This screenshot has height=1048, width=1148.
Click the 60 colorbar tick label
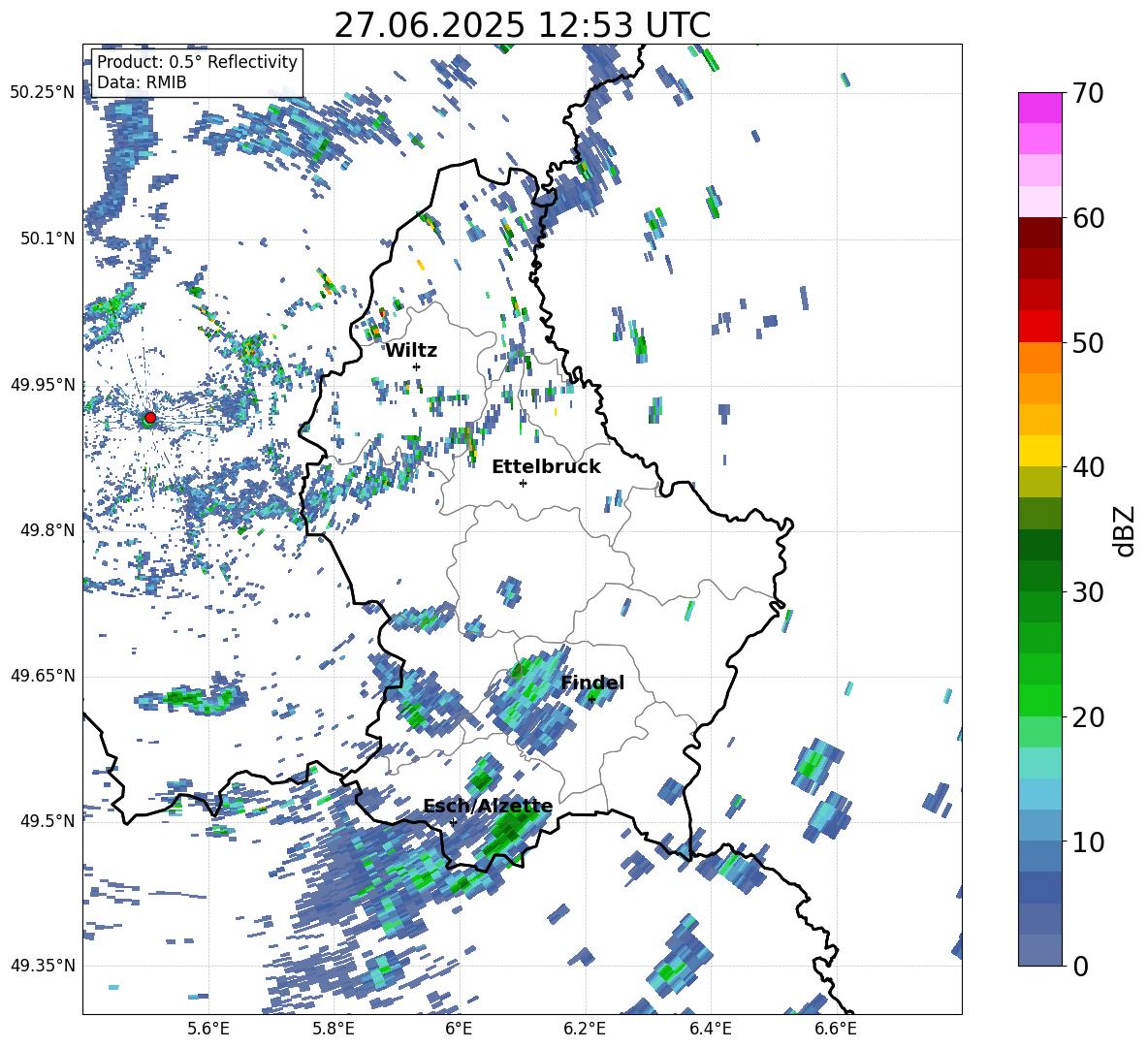pos(1088,218)
